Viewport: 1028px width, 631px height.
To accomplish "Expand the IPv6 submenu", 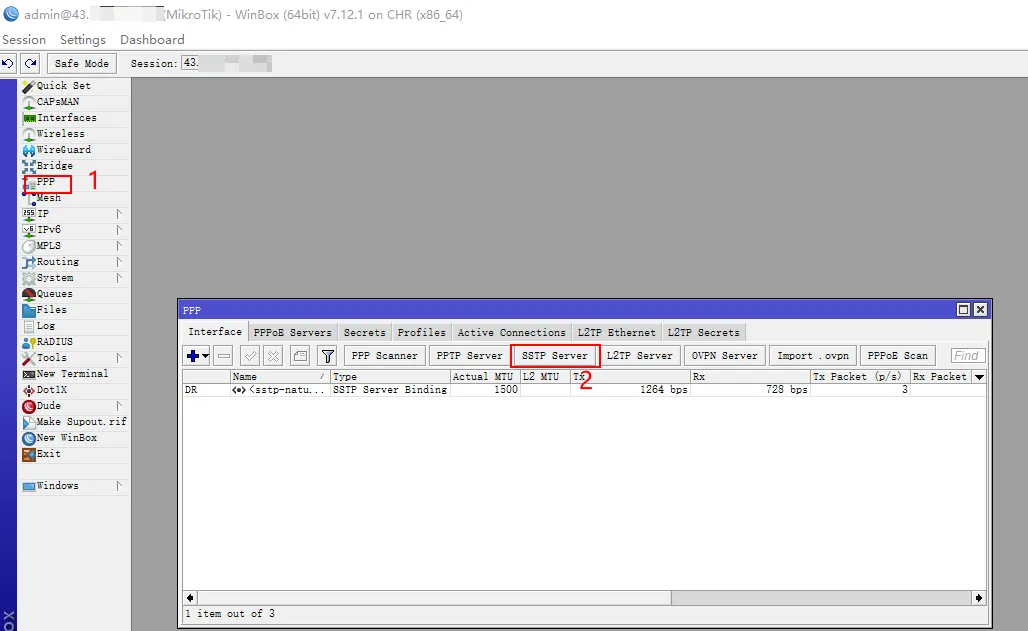I will click(119, 230).
